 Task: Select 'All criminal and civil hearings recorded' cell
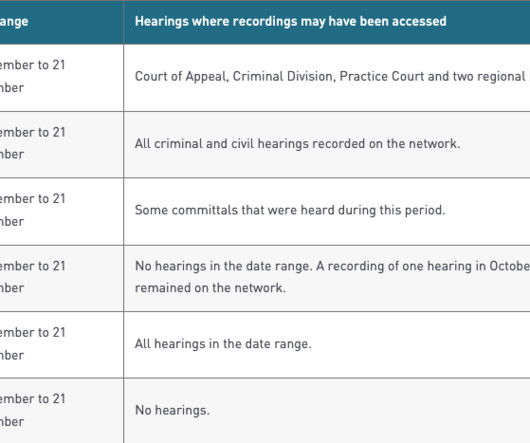click(x=327, y=144)
